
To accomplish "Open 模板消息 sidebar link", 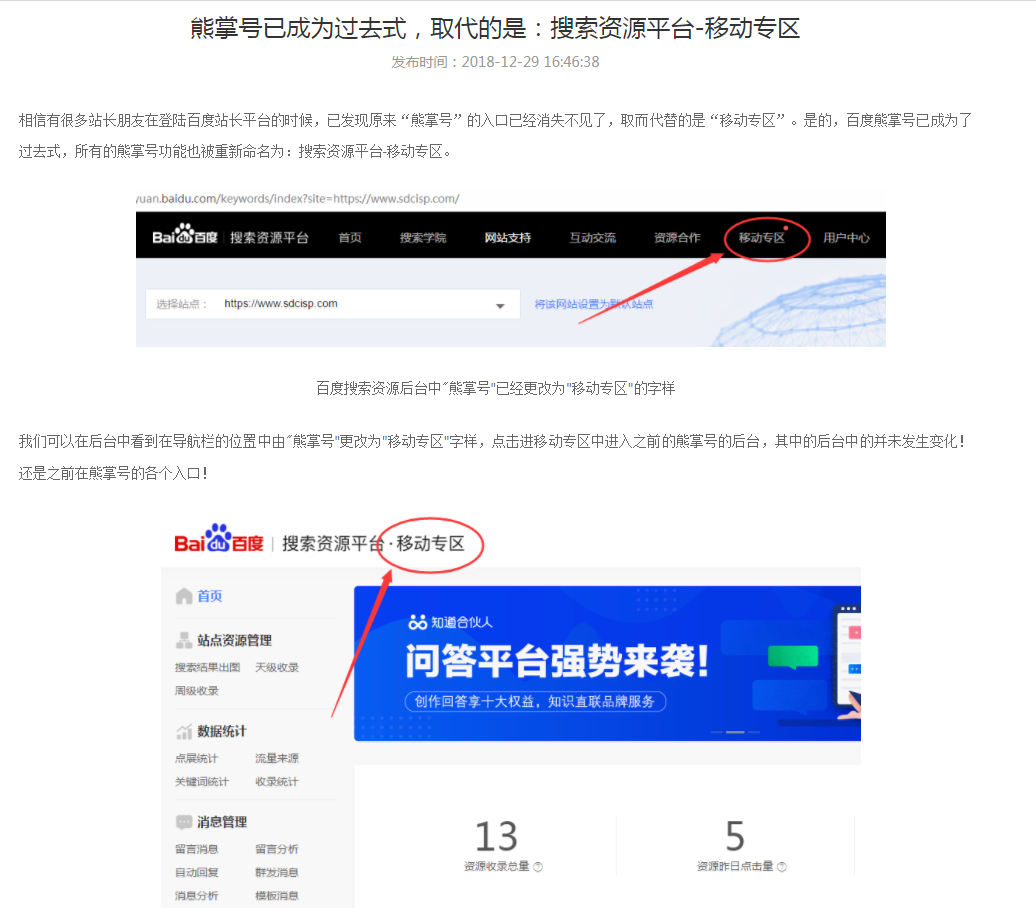I will point(277,895).
